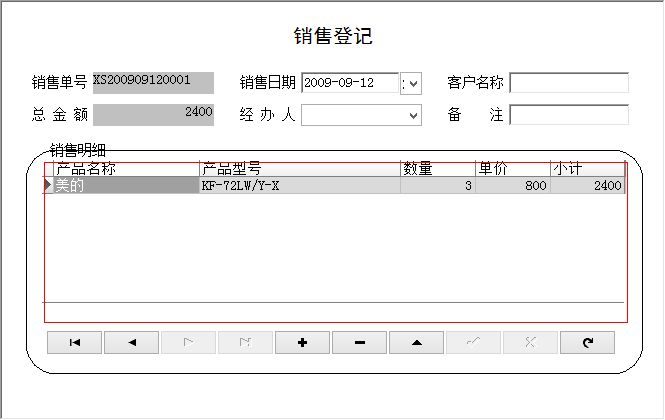Go to previous record arrow button
The image size is (665, 420).
131,342
